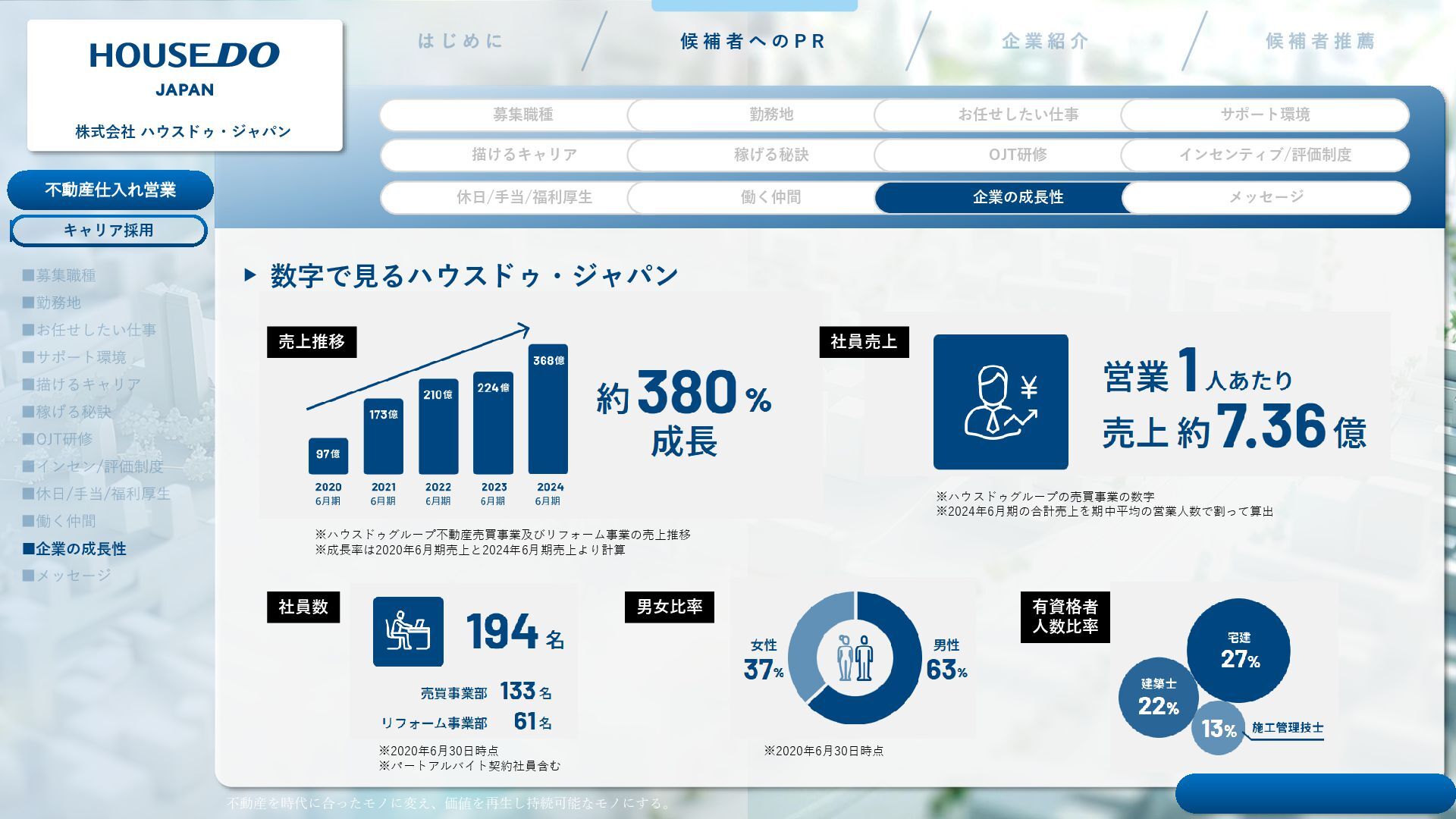This screenshot has height=819, width=1456.
Task: Go to 募集職種 in the sidebar list
Action: coord(59,275)
